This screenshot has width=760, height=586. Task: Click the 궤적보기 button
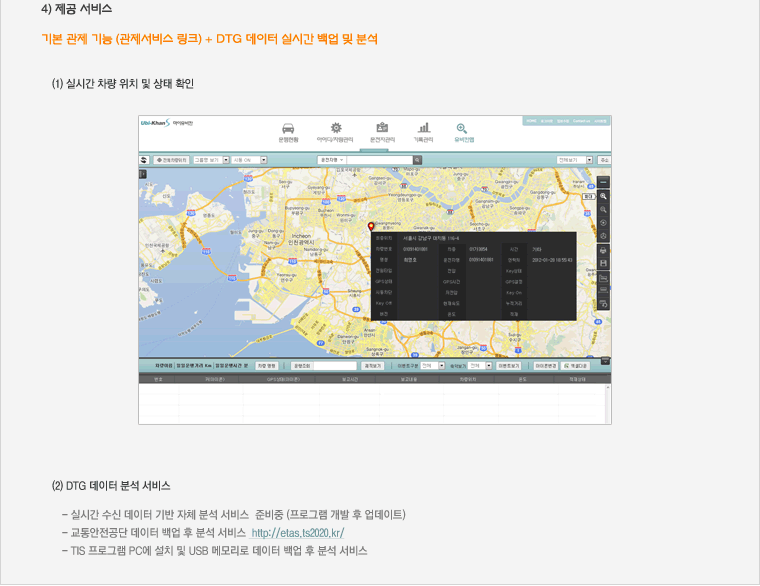coord(373,365)
